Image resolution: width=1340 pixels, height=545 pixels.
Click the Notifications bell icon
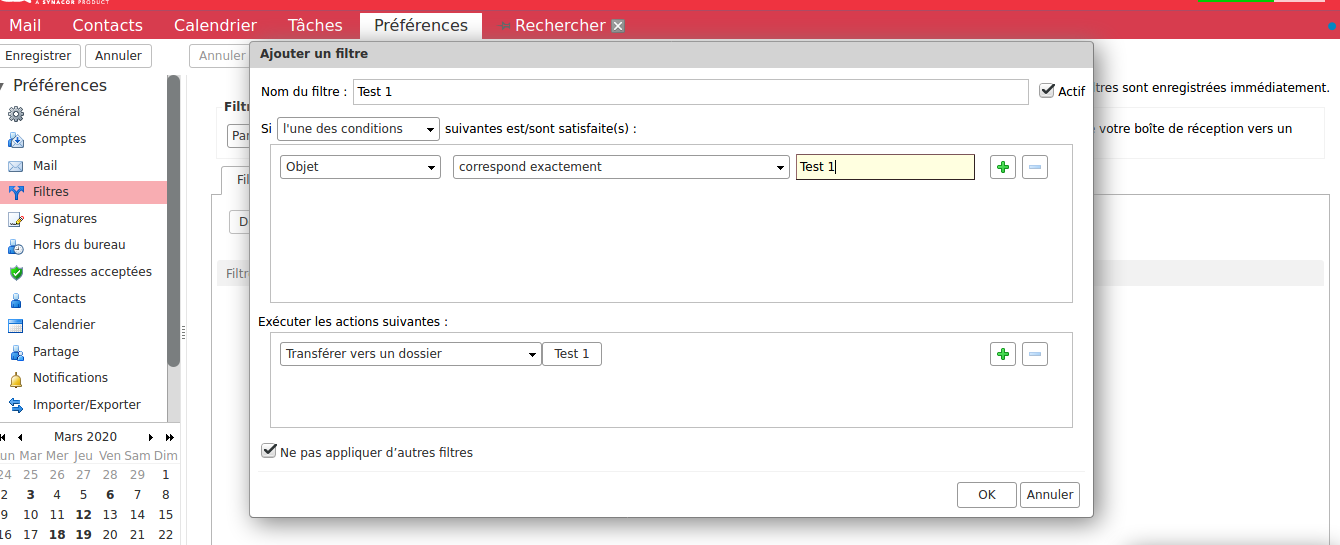click(16, 379)
